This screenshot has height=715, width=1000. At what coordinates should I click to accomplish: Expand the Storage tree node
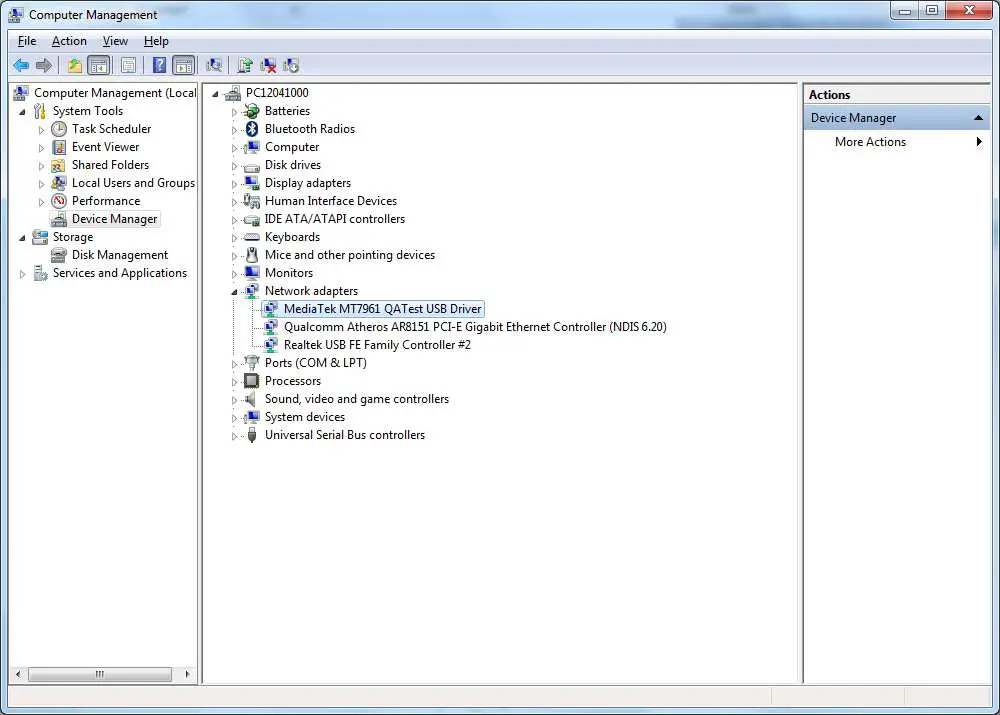coord(23,237)
